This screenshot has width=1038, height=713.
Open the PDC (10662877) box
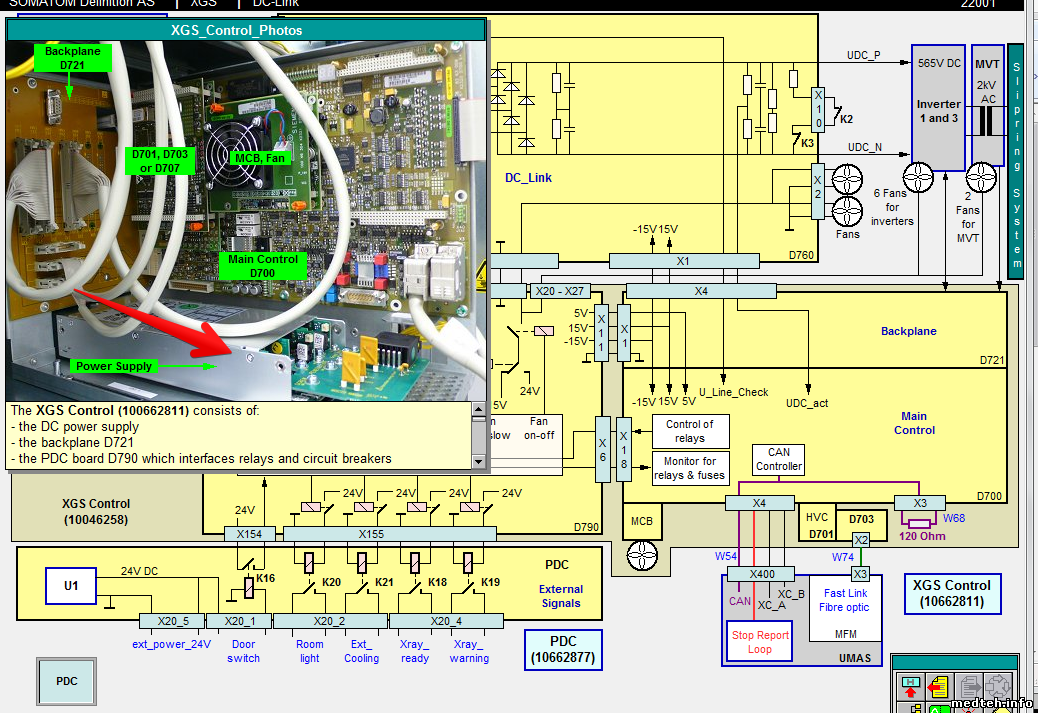[563, 650]
